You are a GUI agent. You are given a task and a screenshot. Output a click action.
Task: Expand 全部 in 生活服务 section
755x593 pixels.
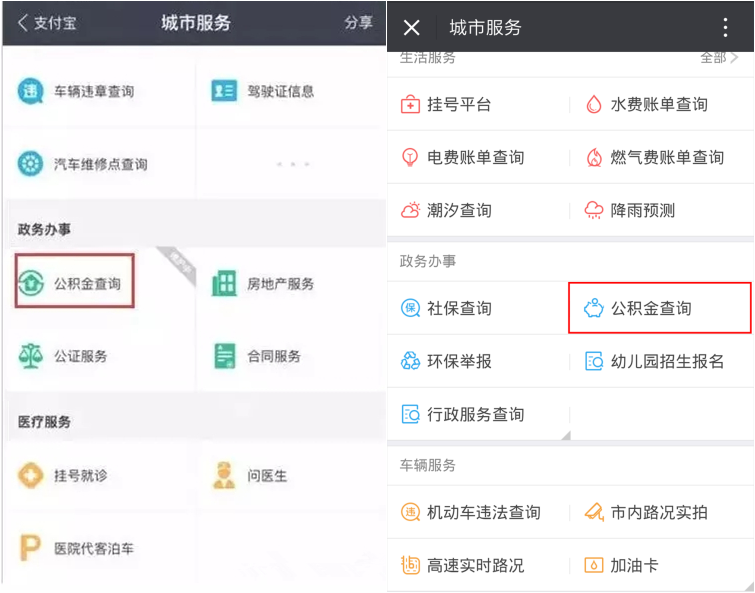pos(718,58)
